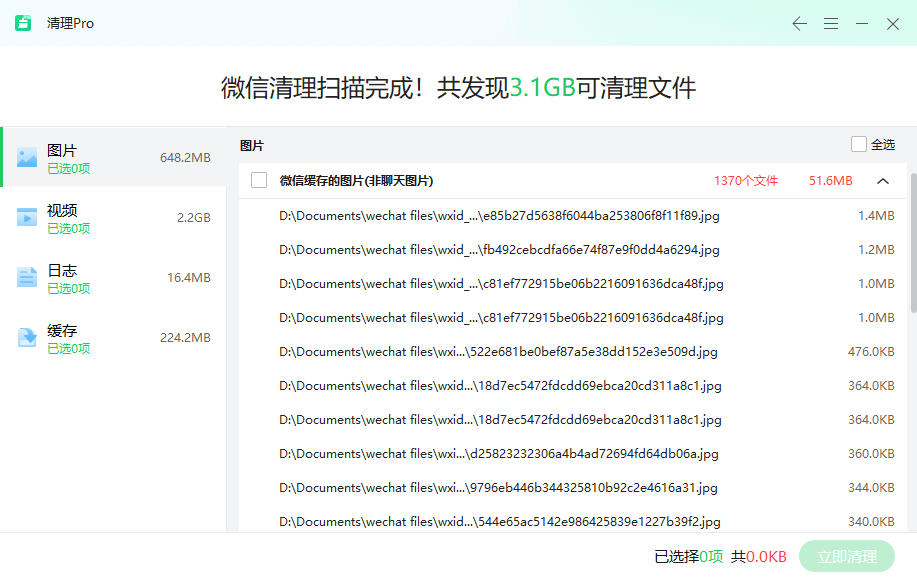Open the hamburger menu icon
Viewport: 917px width, 580px height.
830,23
